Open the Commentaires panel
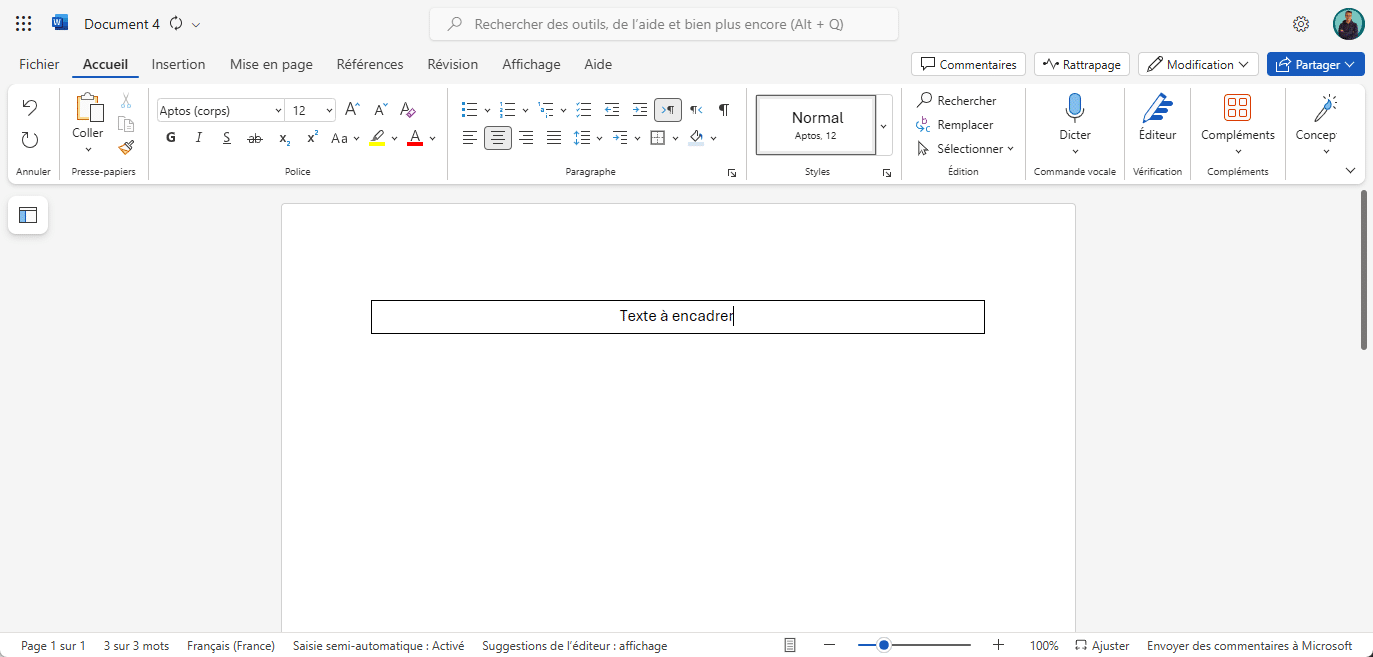 [x=967, y=63]
